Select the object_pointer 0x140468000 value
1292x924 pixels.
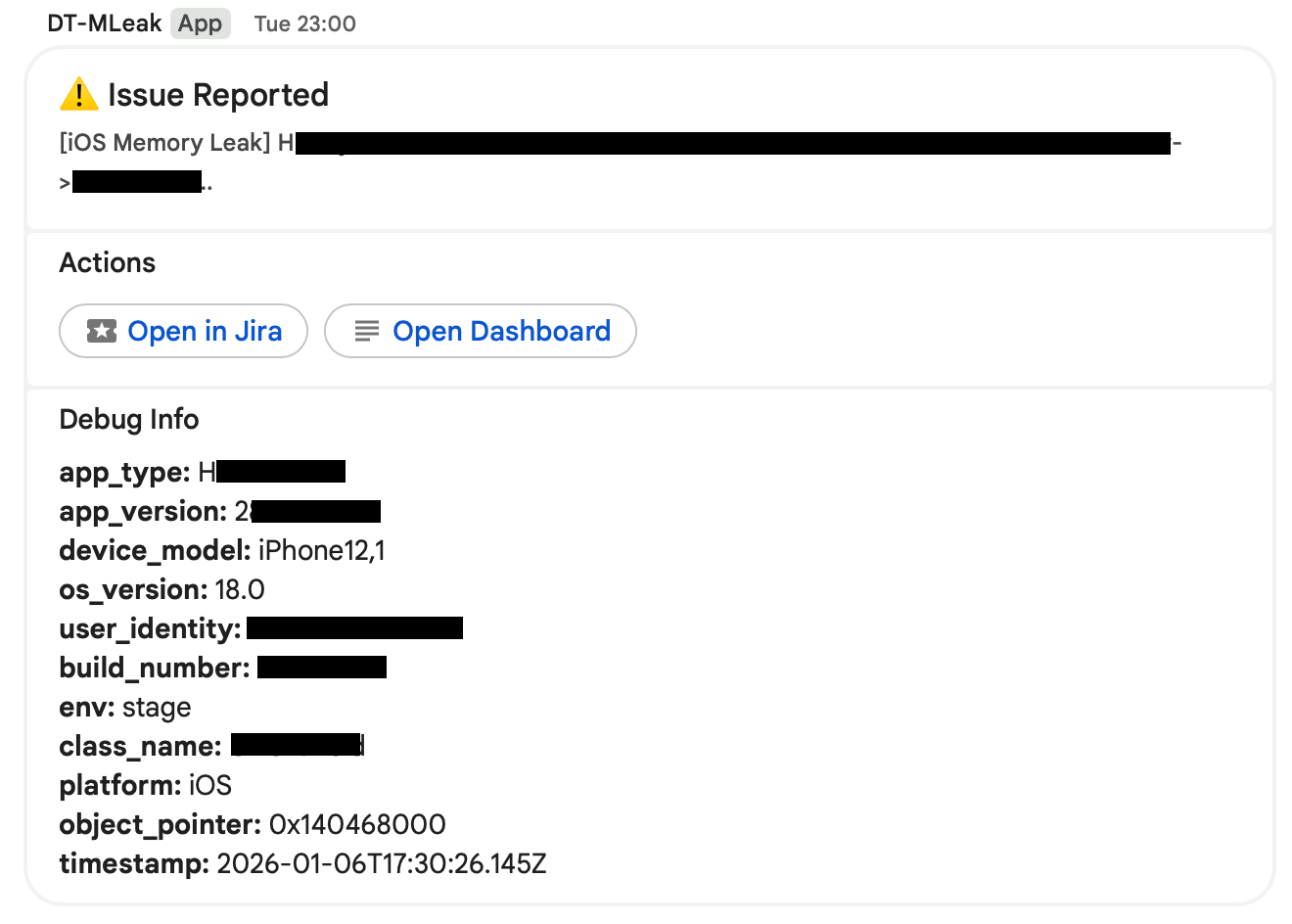(357, 824)
